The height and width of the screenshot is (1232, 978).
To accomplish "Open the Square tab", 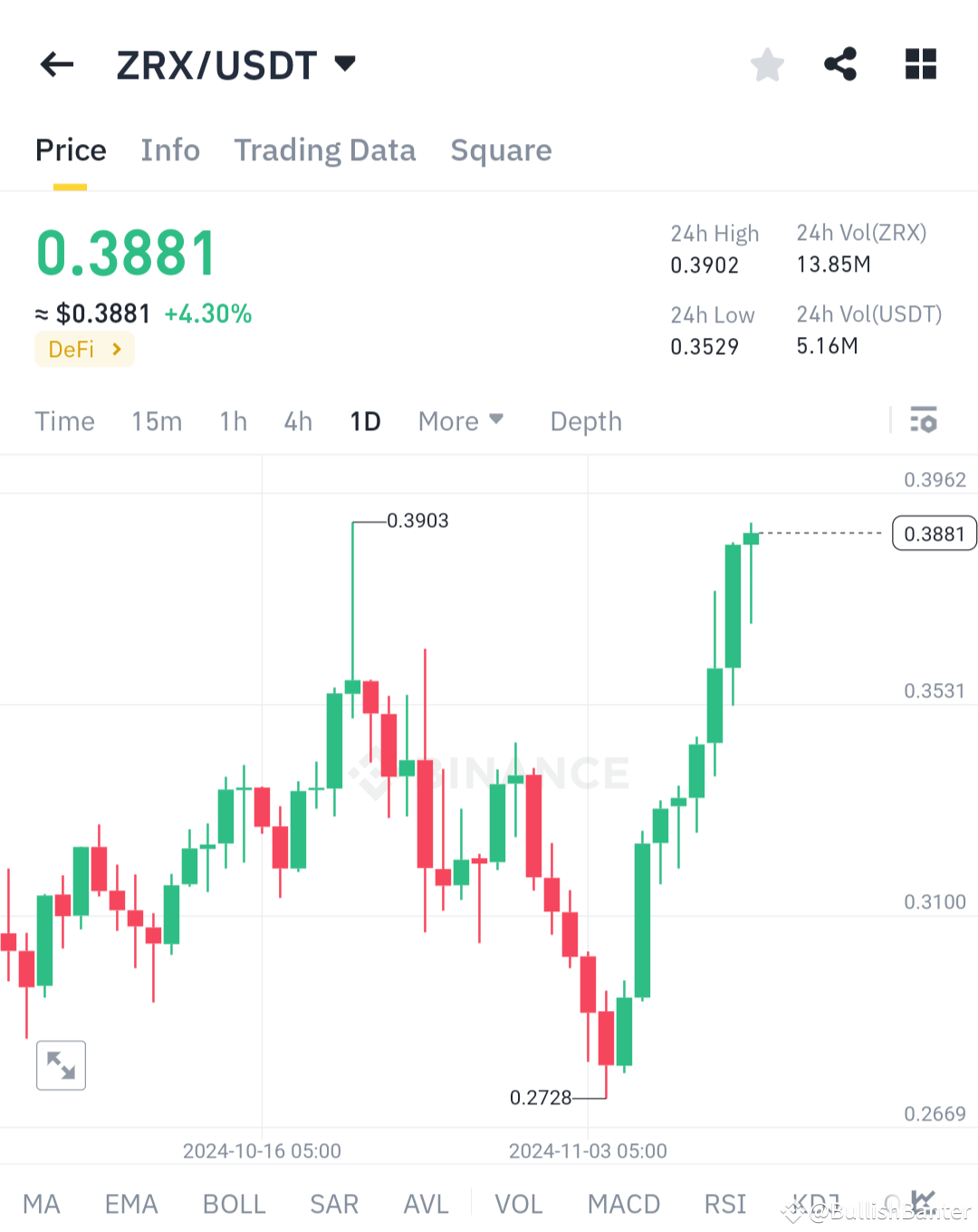I will point(501,149).
